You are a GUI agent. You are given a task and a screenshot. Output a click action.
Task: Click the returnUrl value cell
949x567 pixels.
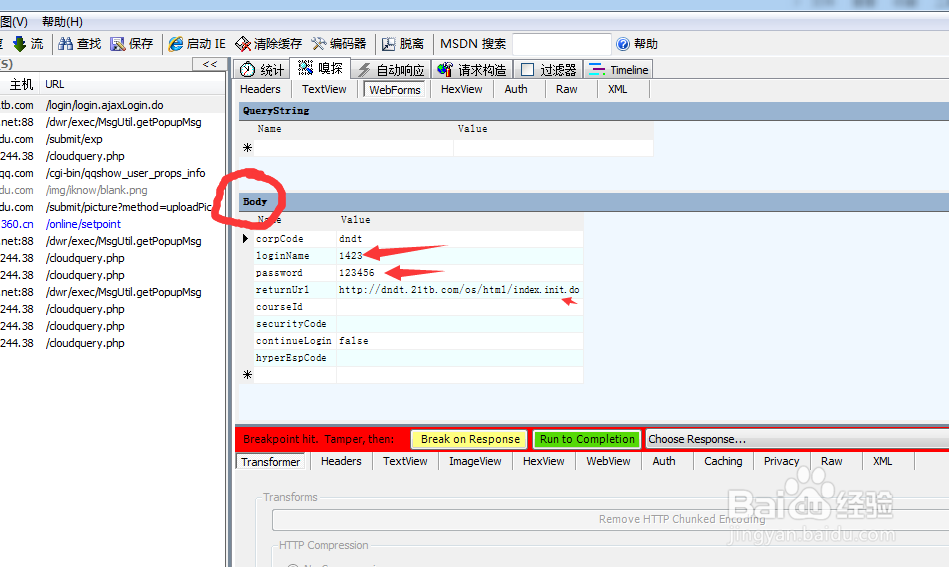(459, 289)
